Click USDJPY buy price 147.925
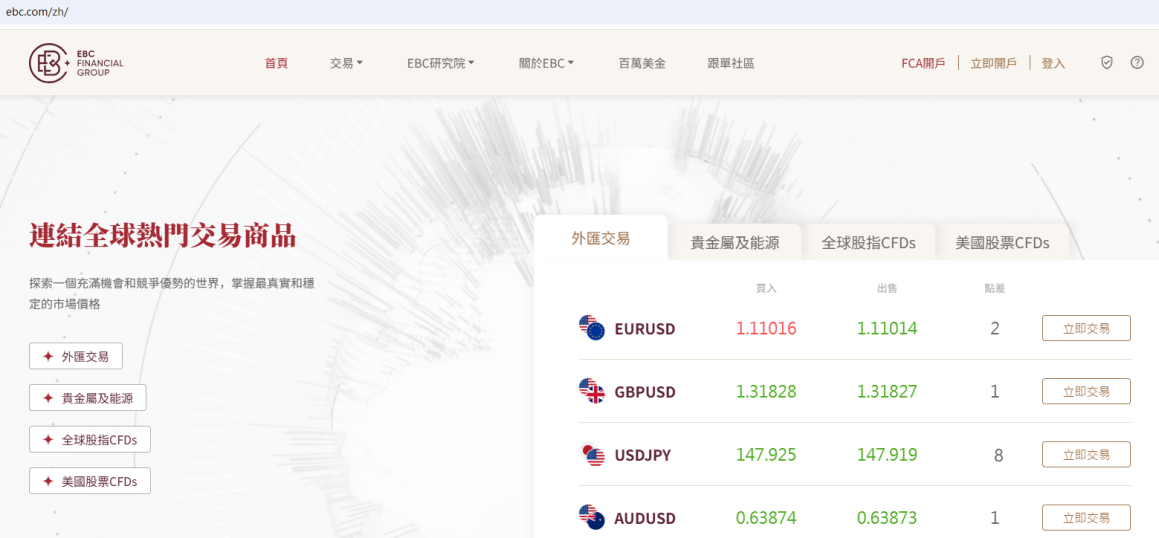Screen dimensions: 1159x538 coord(766,454)
